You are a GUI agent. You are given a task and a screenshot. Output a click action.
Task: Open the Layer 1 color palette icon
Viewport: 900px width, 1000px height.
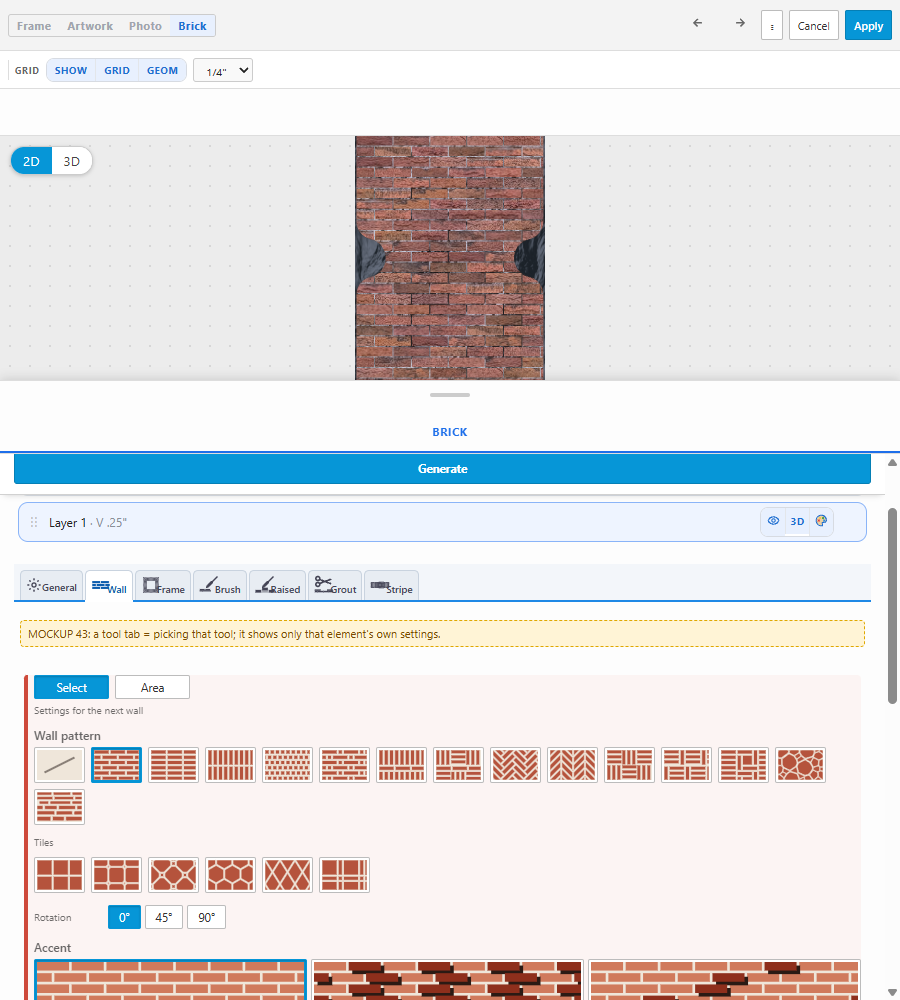click(821, 521)
